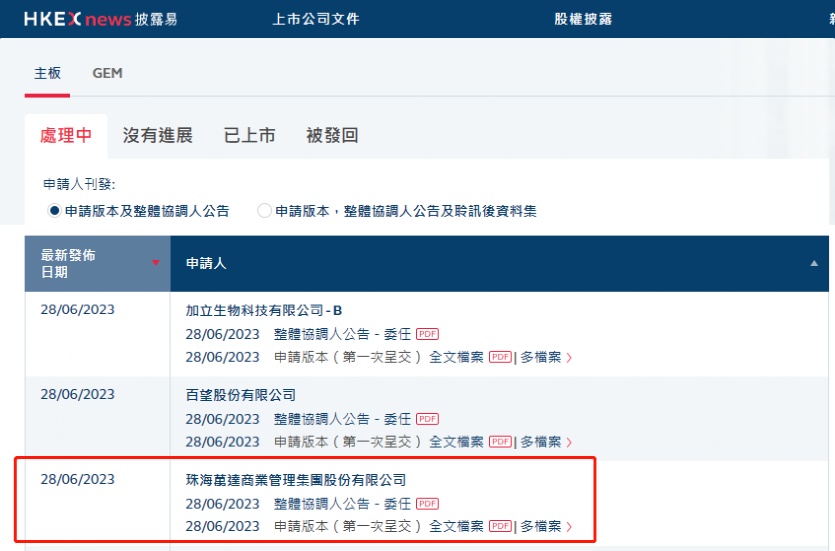Open PDF icon for 珠海萬達 申請版本 全文檔案
835x551 pixels.
500,526
